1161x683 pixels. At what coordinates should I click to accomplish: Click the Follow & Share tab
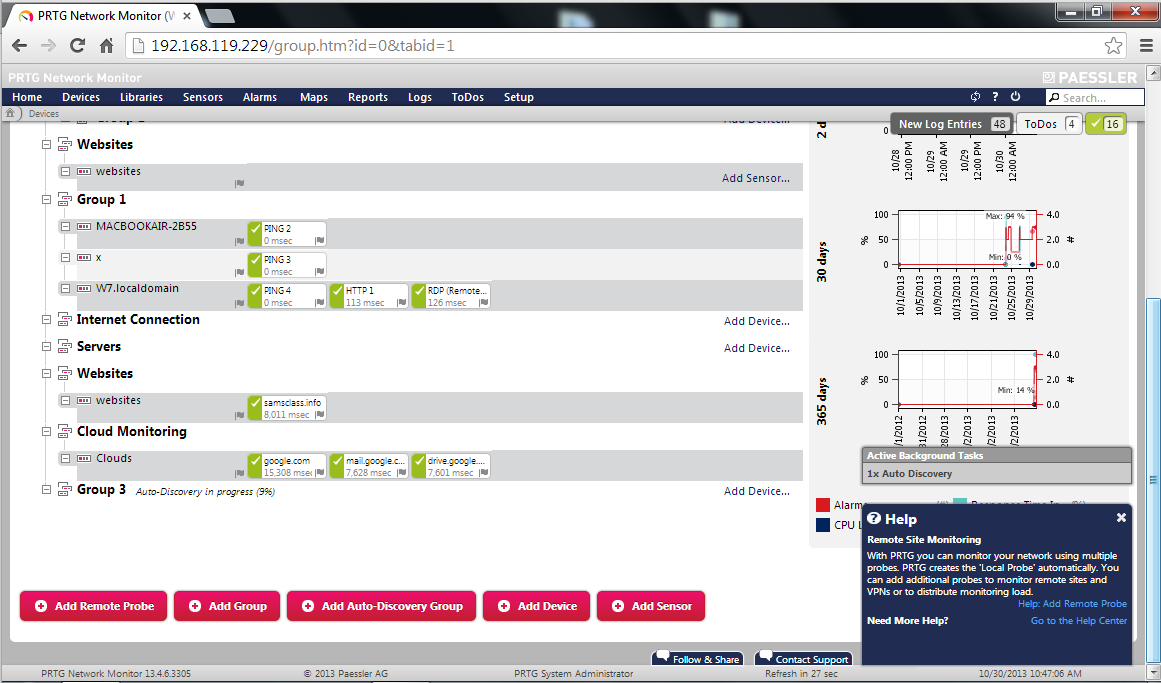coord(697,659)
